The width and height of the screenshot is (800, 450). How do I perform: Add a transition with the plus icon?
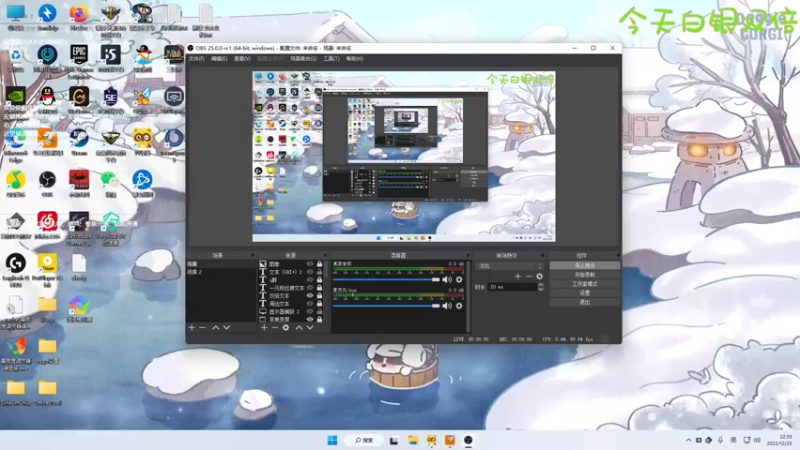pyautogui.click(x=518, y=276)
